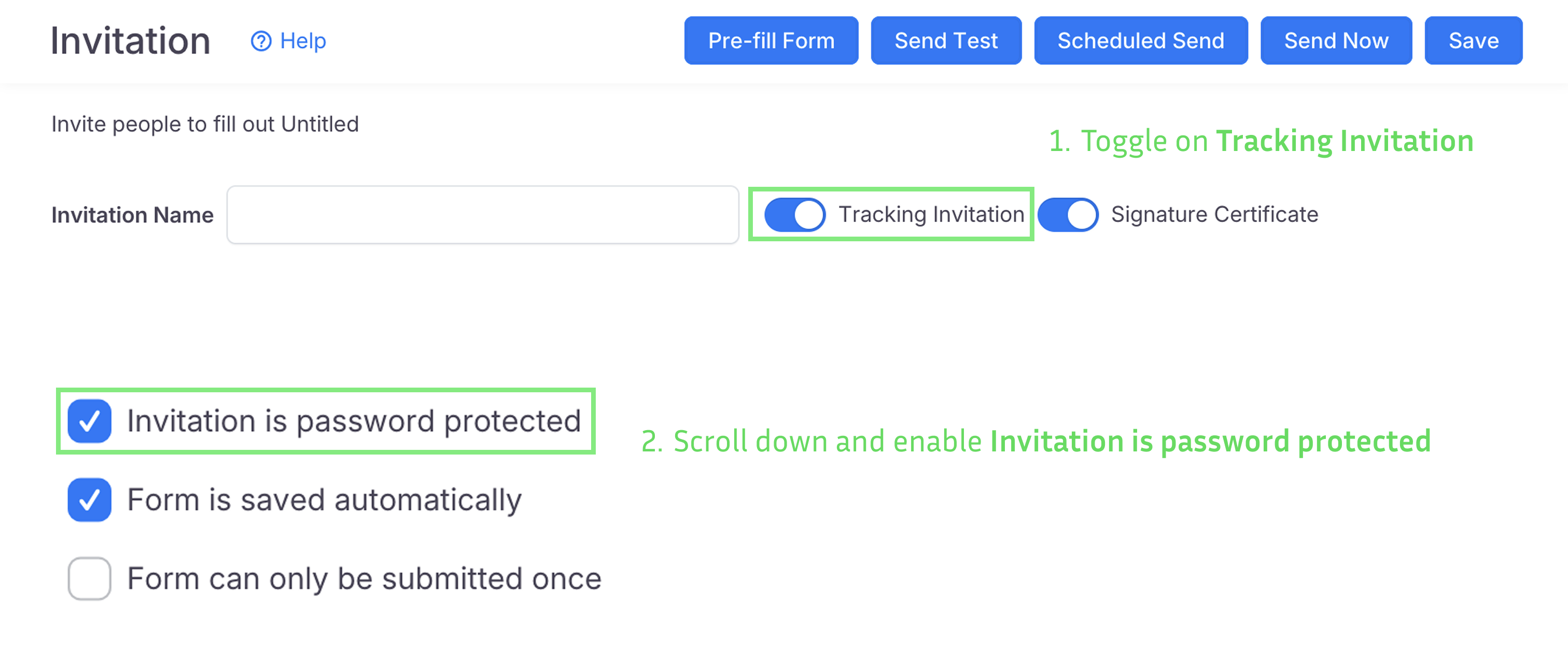Focus the Invitation Name text field
1568x646 pixels.
click(483, 215)
